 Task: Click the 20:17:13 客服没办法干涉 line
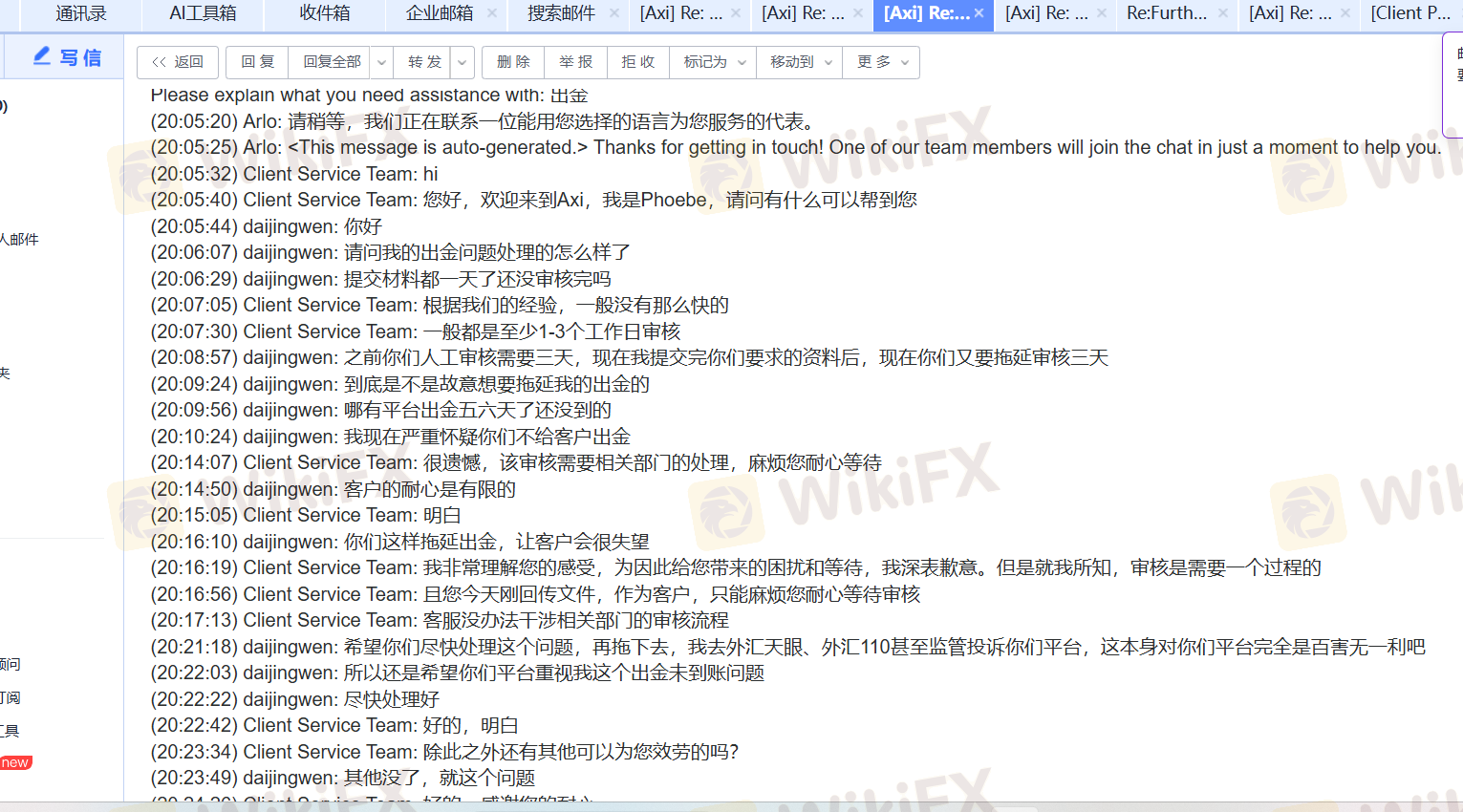tap(440, 620)
